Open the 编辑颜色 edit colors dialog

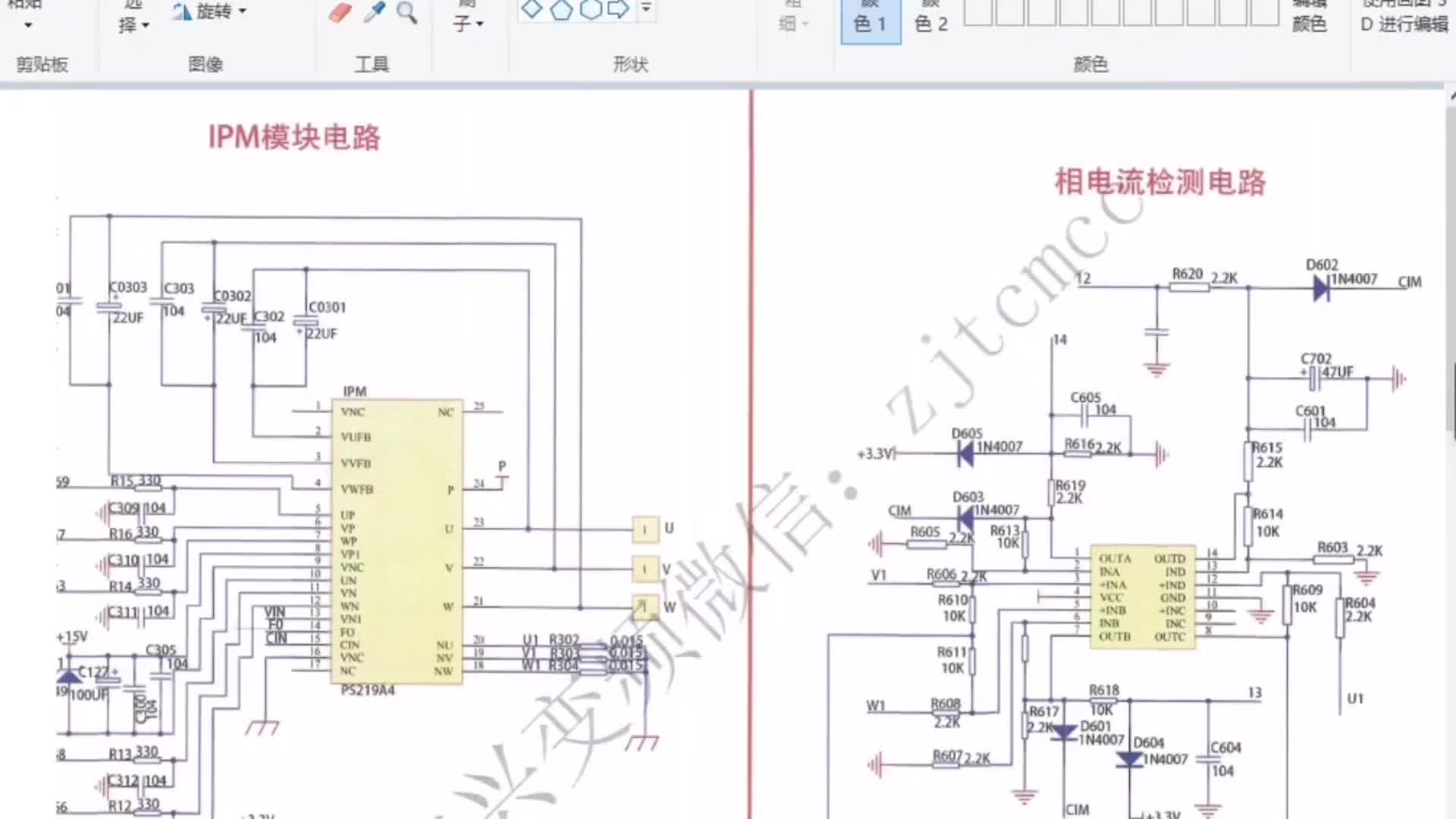(1310, 18)
